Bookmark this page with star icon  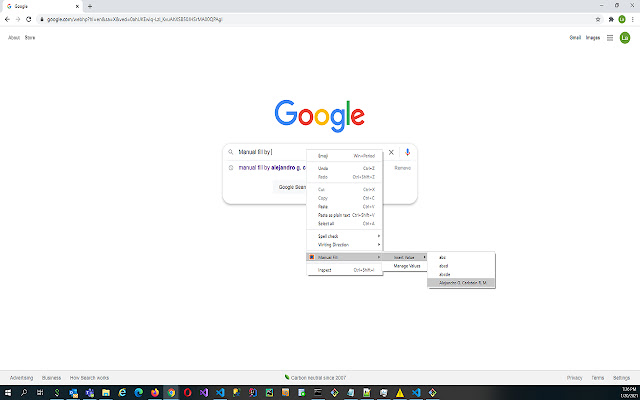tap(598, 19)
